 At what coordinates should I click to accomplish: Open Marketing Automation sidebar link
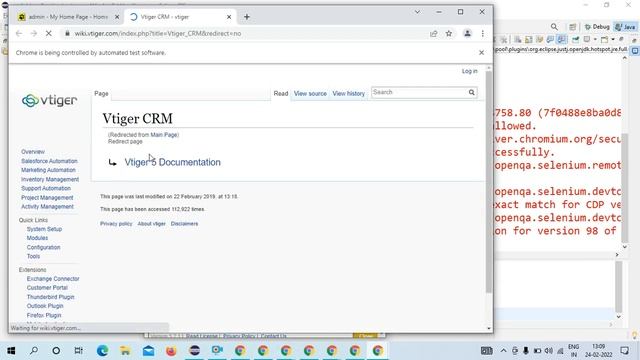[49, 170]
